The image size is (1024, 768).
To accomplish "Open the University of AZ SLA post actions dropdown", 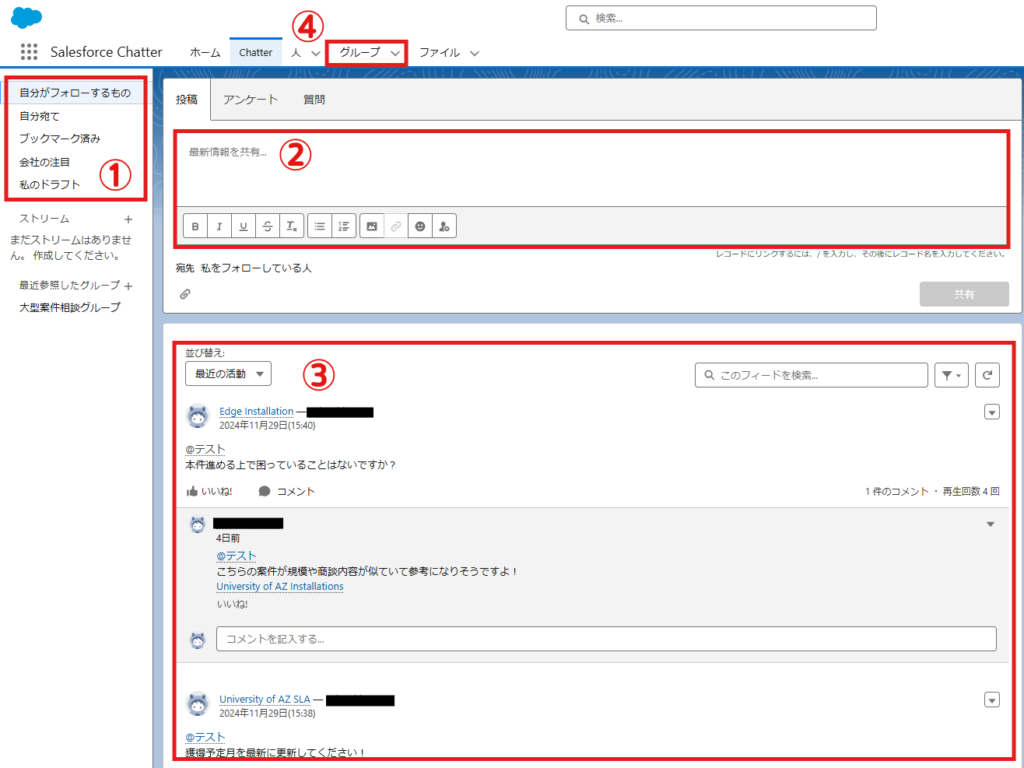I will [991, 700].
